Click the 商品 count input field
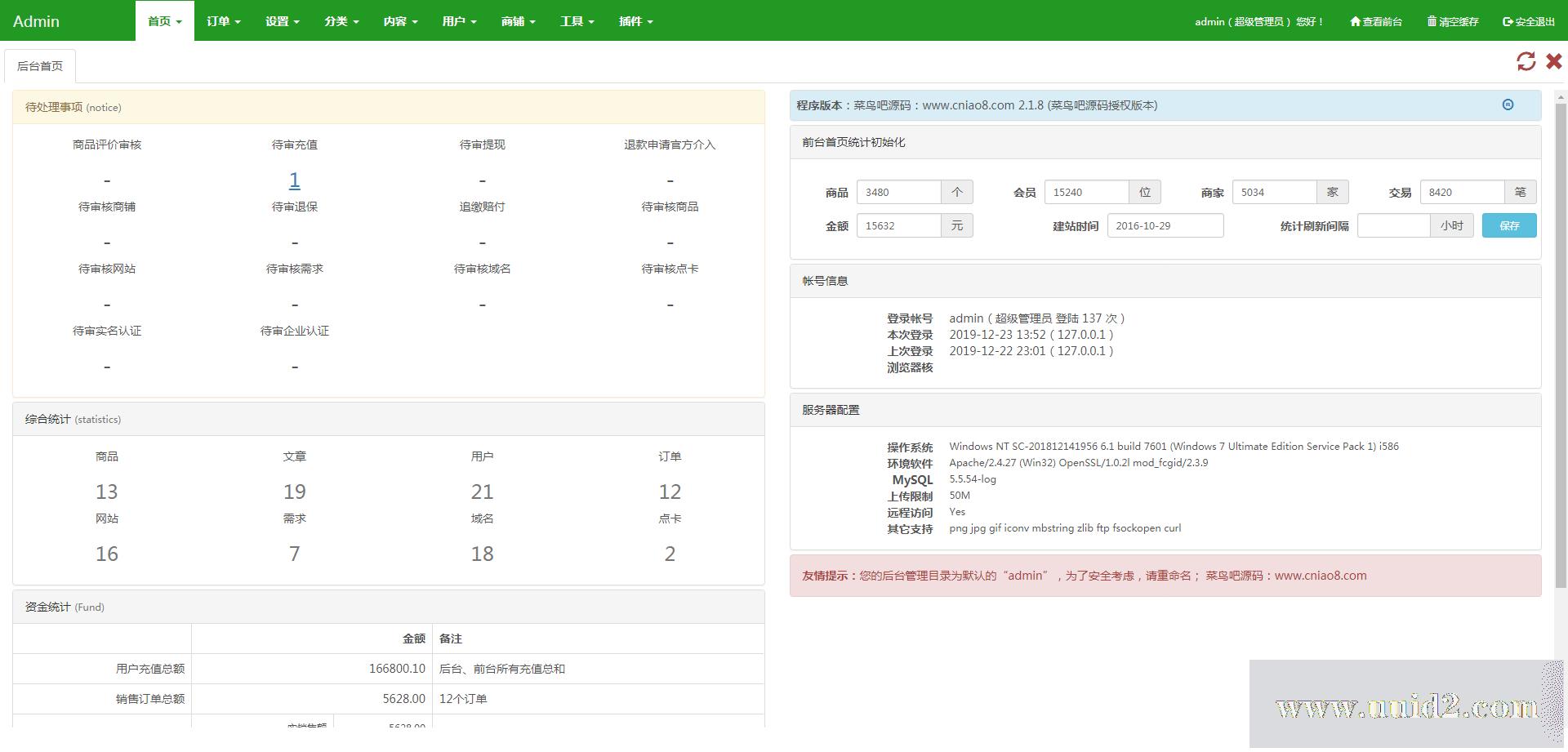This screenshot has height=752, width=1568. (x=898, y=193)
